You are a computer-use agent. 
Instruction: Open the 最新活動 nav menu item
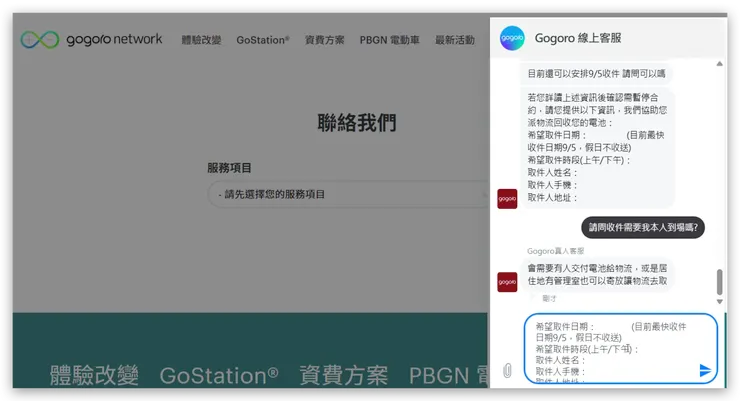point(455,40)
